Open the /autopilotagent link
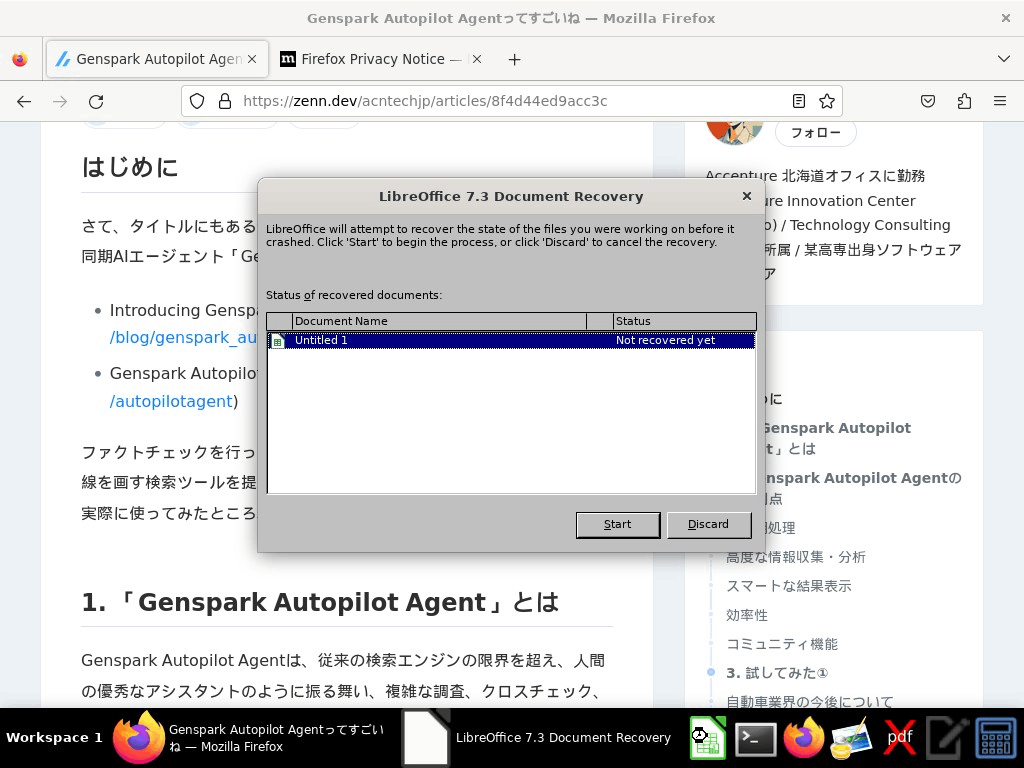The image size is (1024, 768). [171, 401]
